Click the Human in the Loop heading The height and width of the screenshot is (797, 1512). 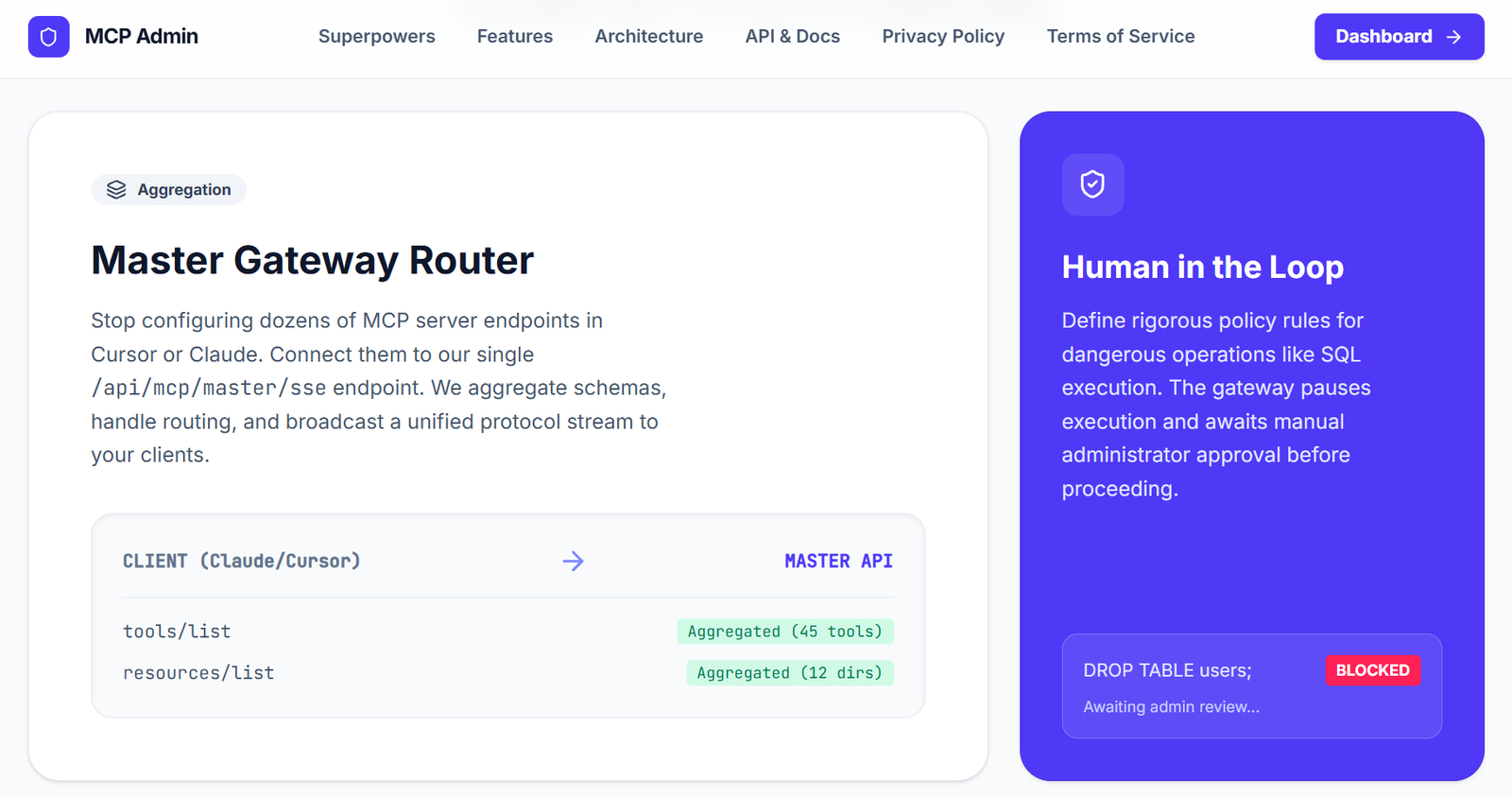1203,268
